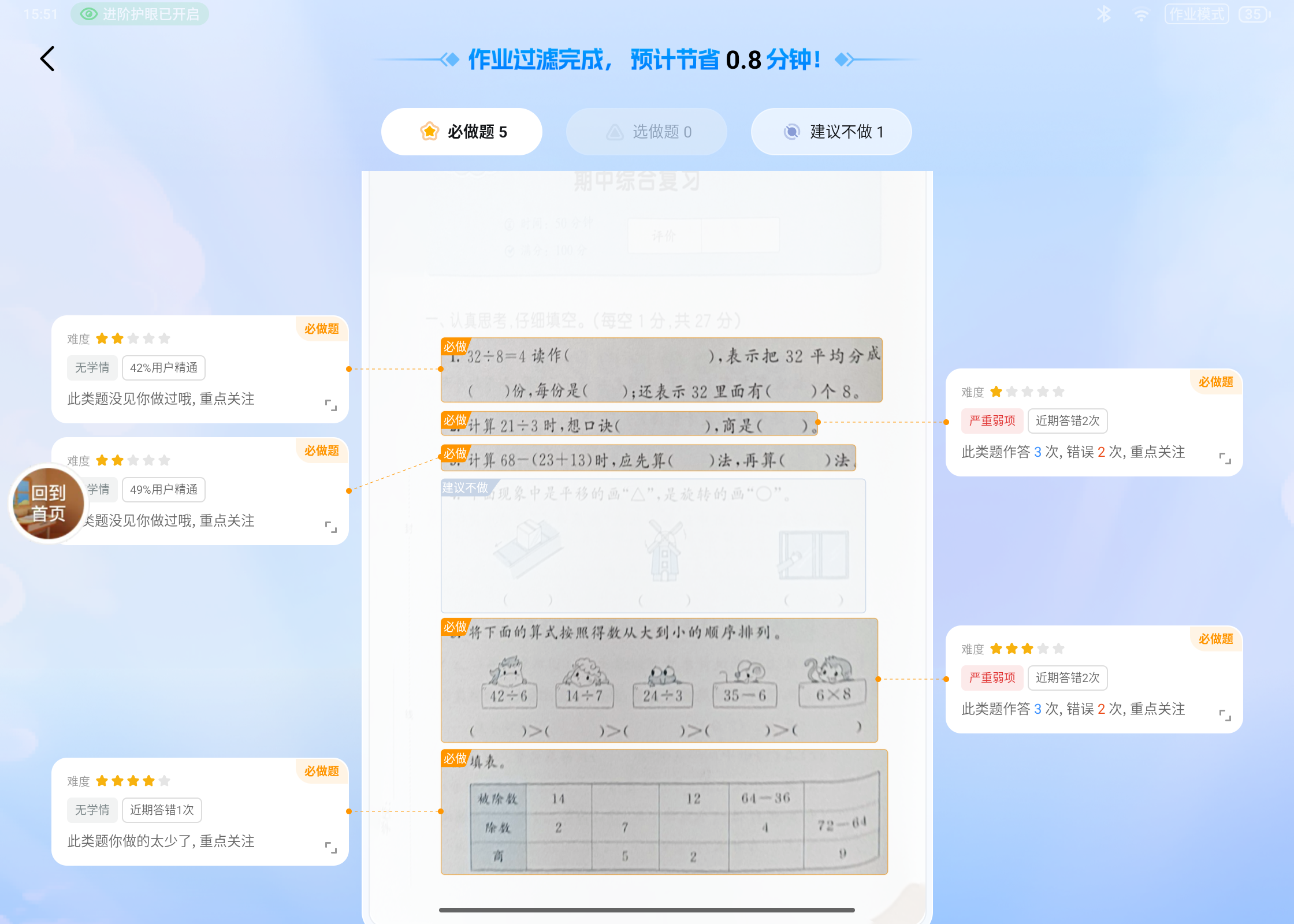This screenshot has height=924, width=1294.
Task: Click the 近期答错2次 tag on three-star card
Action: 1068,678
